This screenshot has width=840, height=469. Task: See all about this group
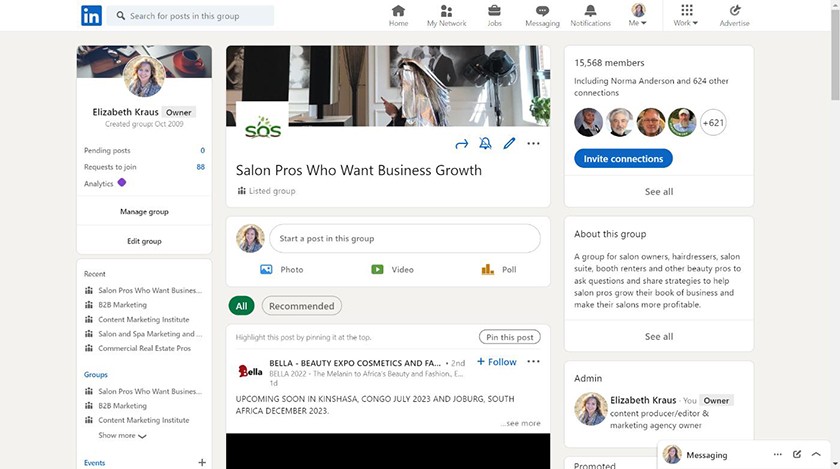coord(659,337)
